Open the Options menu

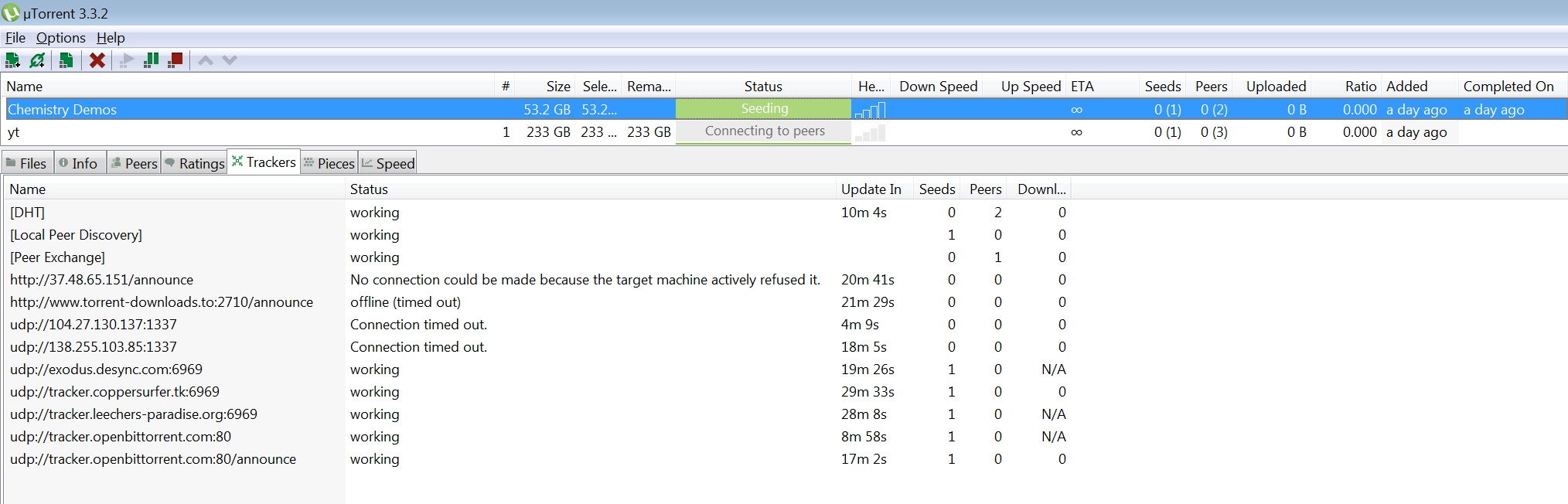click(60, 38)
